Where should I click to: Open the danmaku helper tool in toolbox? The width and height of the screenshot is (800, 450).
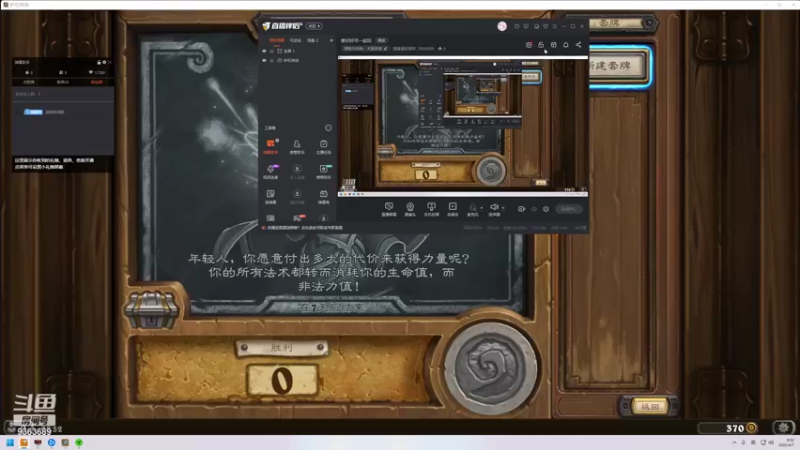pyautogui.click(x=270, y=146)
